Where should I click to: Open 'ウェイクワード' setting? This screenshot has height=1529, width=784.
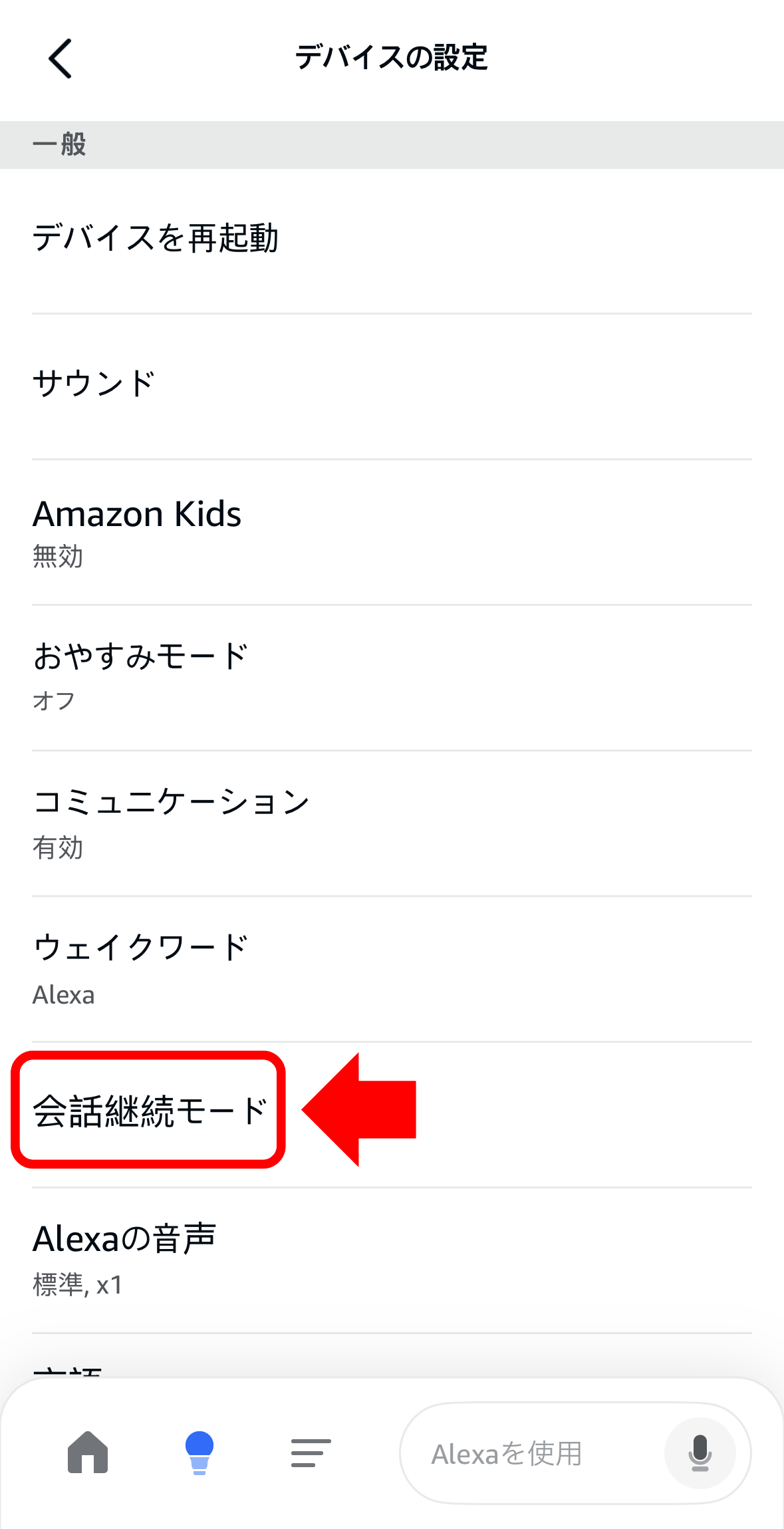click(x=141, y=948)
